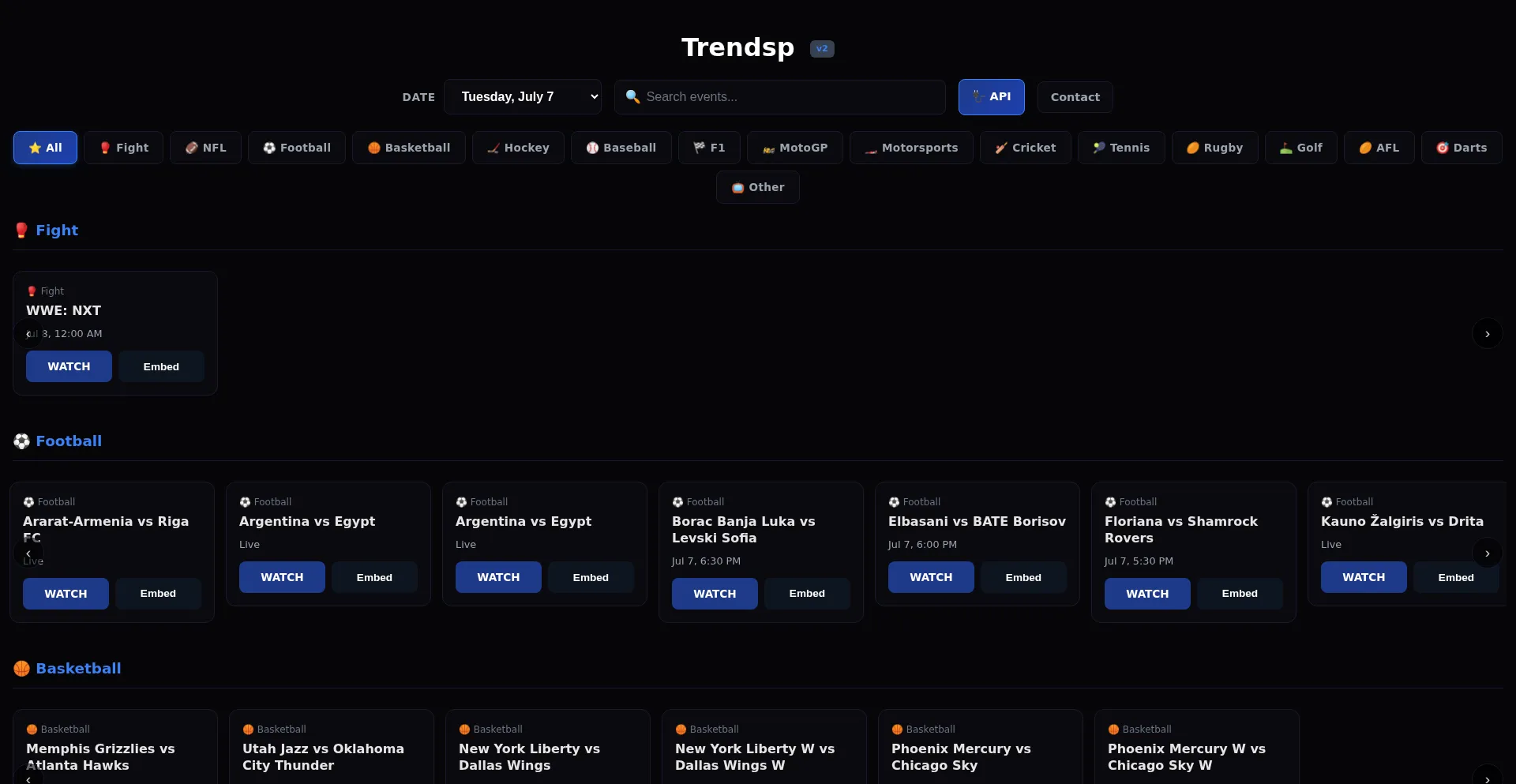Embed Borac Banja Luka vs Levski Sofia
Screen dimensions: 1516x784
(807, 594)
